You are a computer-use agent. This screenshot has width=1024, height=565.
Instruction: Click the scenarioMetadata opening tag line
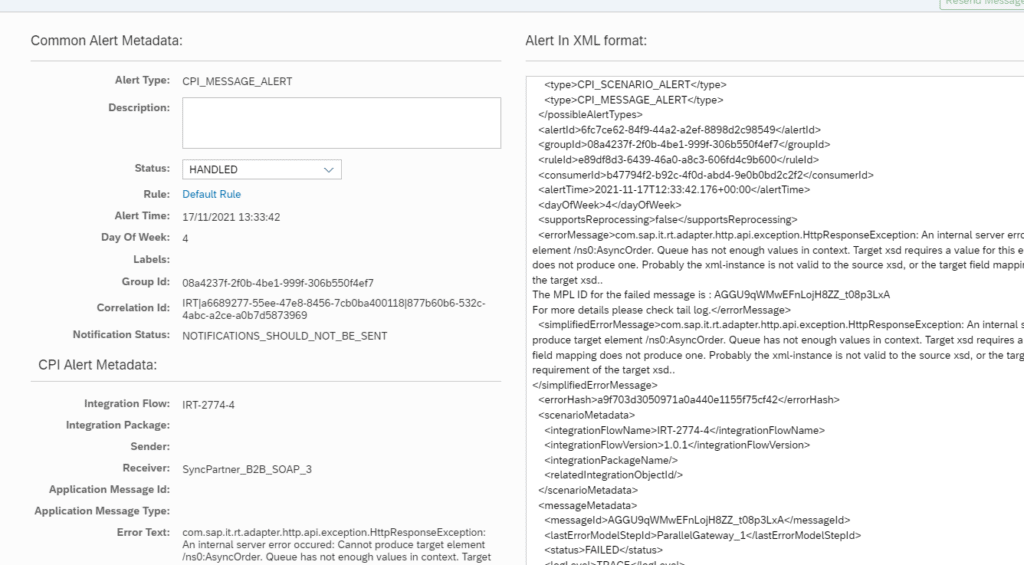(x=586, y=415)
